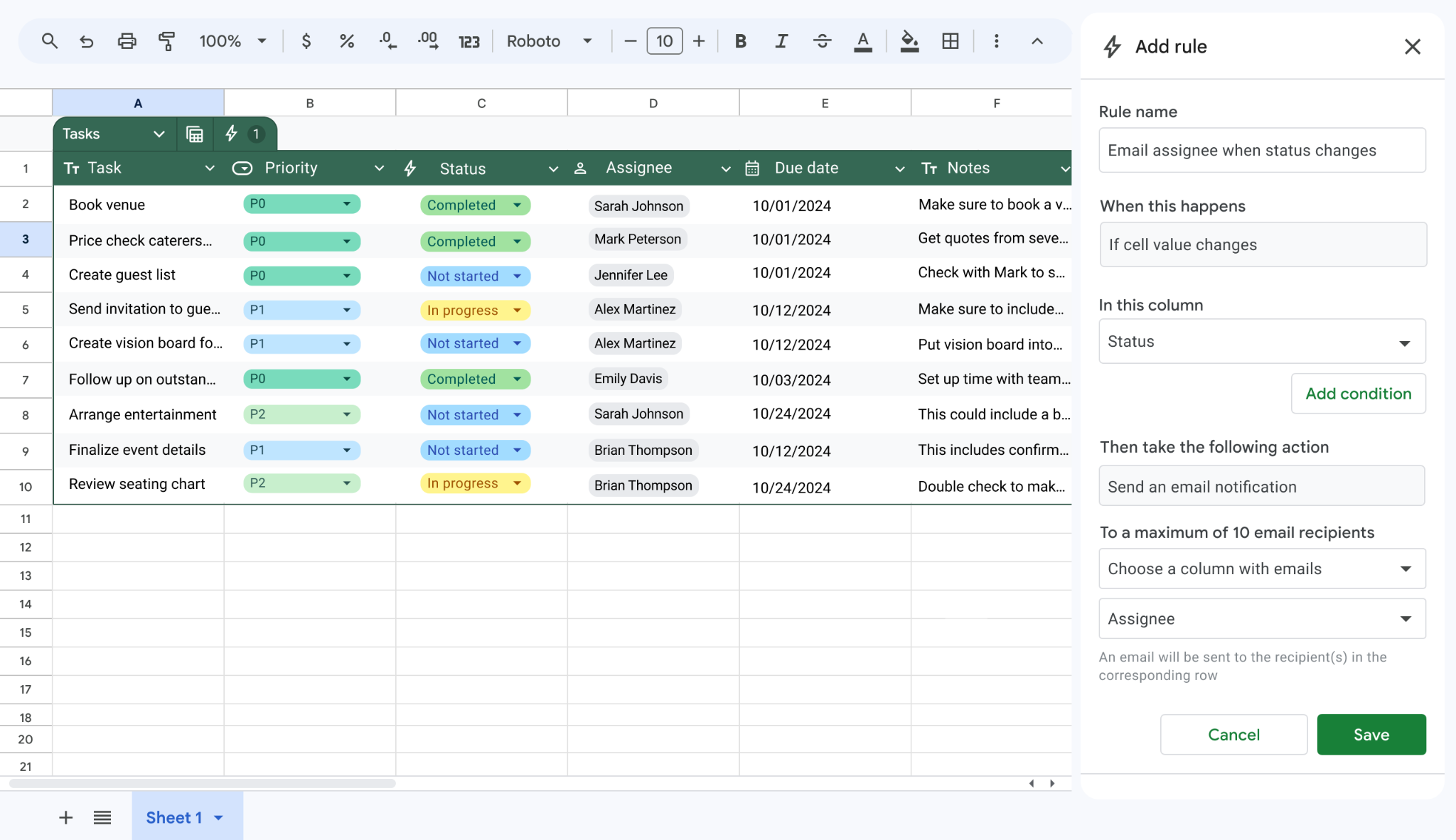
Task: Click due date 10/03/2024 cell
Action: click(x=825, y=379)
